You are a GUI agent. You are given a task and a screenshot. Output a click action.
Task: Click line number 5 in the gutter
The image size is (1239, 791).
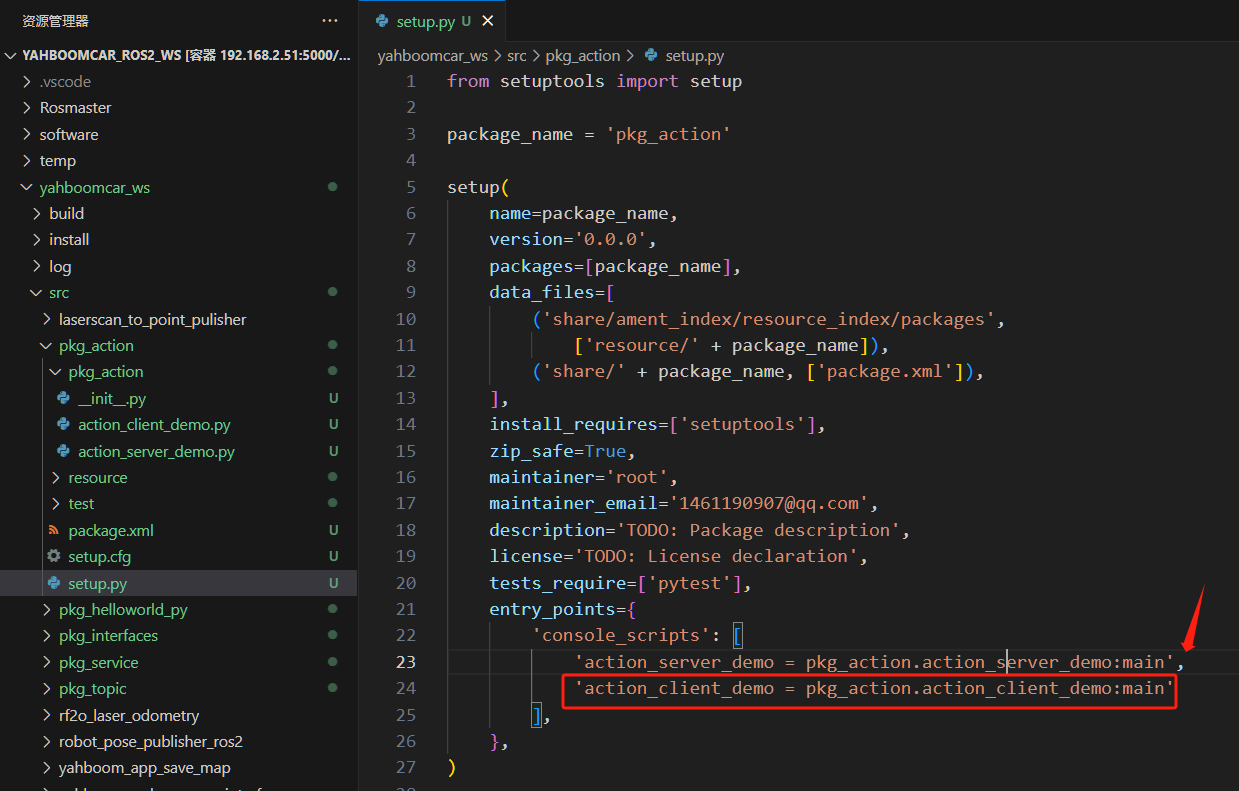click(x=411, y=187)
